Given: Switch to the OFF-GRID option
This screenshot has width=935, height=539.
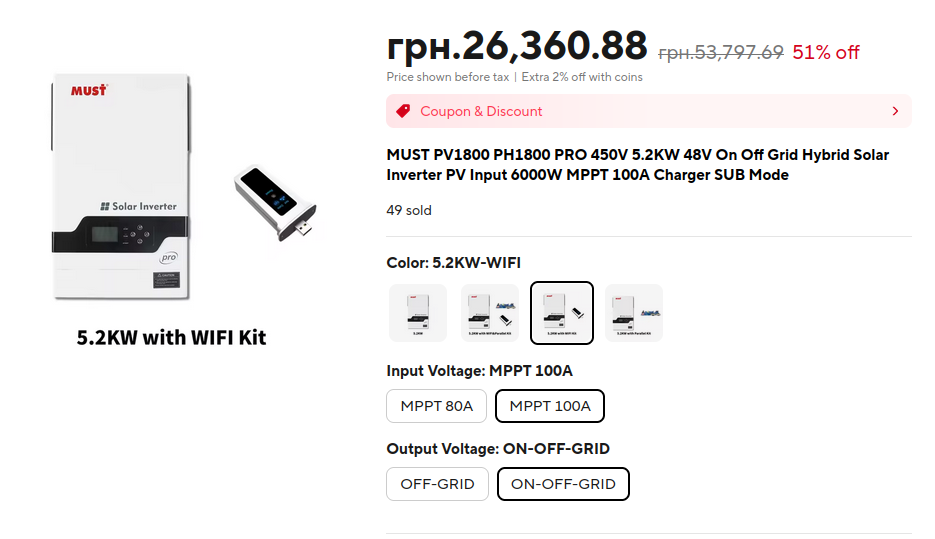Looking at the screenshot, I should [x=437, y=484].
